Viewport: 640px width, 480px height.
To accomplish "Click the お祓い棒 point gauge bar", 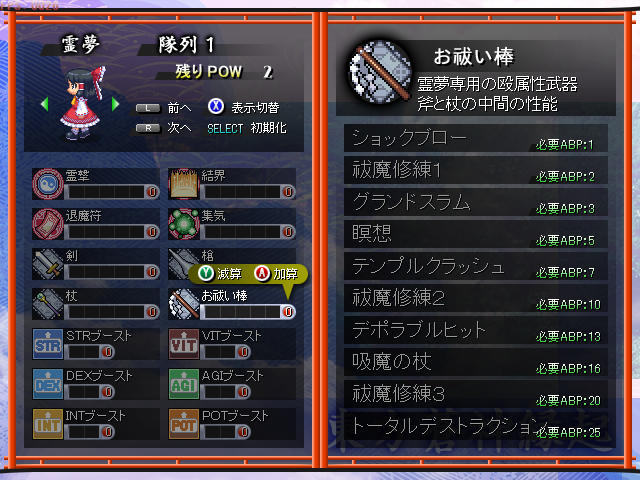I will coord(248,311).
